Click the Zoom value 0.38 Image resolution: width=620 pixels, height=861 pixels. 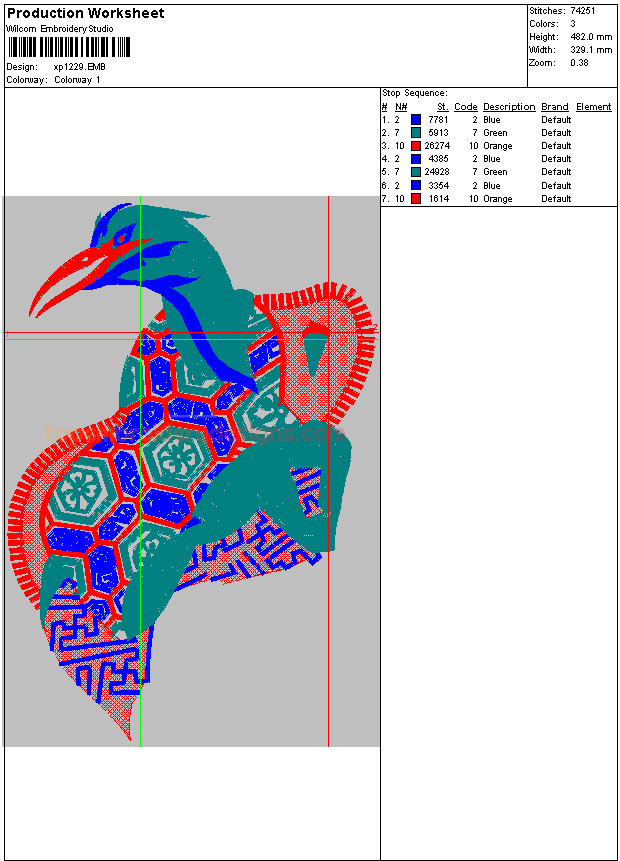(x=579, y=62)
